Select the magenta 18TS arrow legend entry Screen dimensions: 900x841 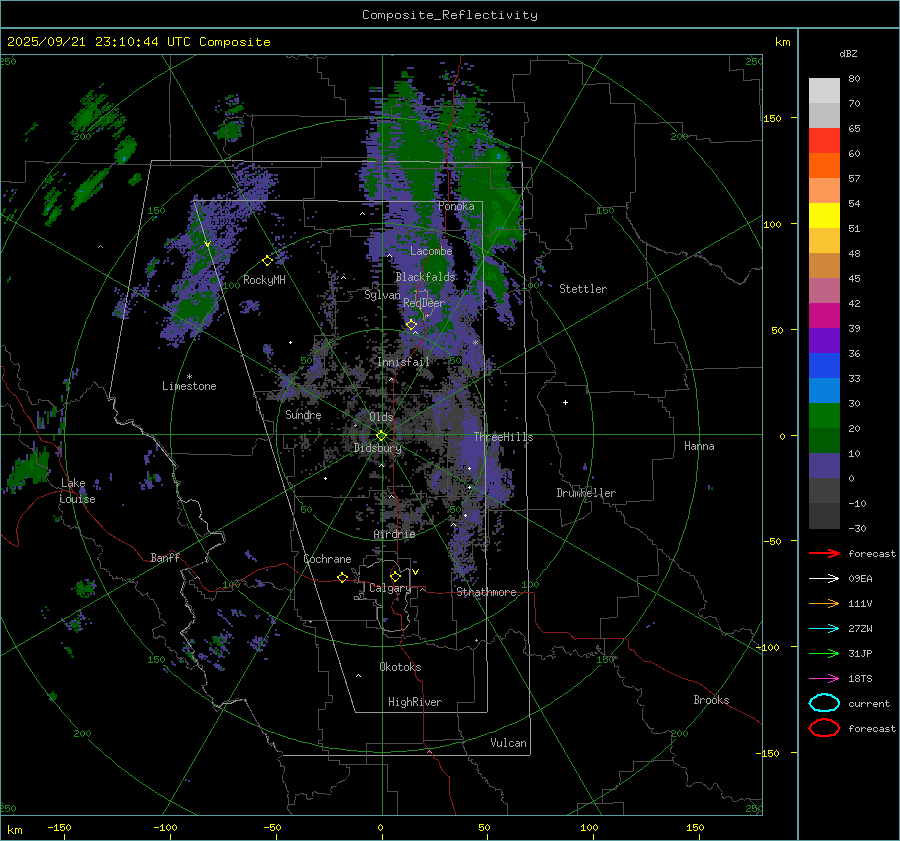824,678
